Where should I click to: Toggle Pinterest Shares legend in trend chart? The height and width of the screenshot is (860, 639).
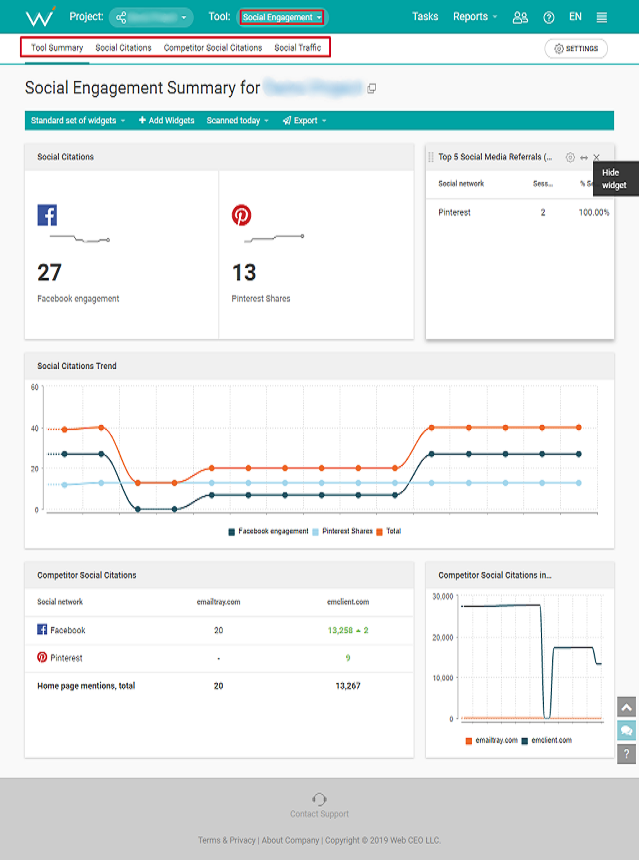point(342,531)
